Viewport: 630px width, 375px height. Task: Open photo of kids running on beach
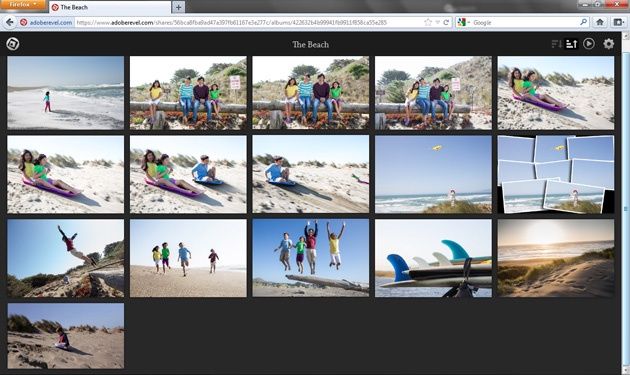pos(188,258)
